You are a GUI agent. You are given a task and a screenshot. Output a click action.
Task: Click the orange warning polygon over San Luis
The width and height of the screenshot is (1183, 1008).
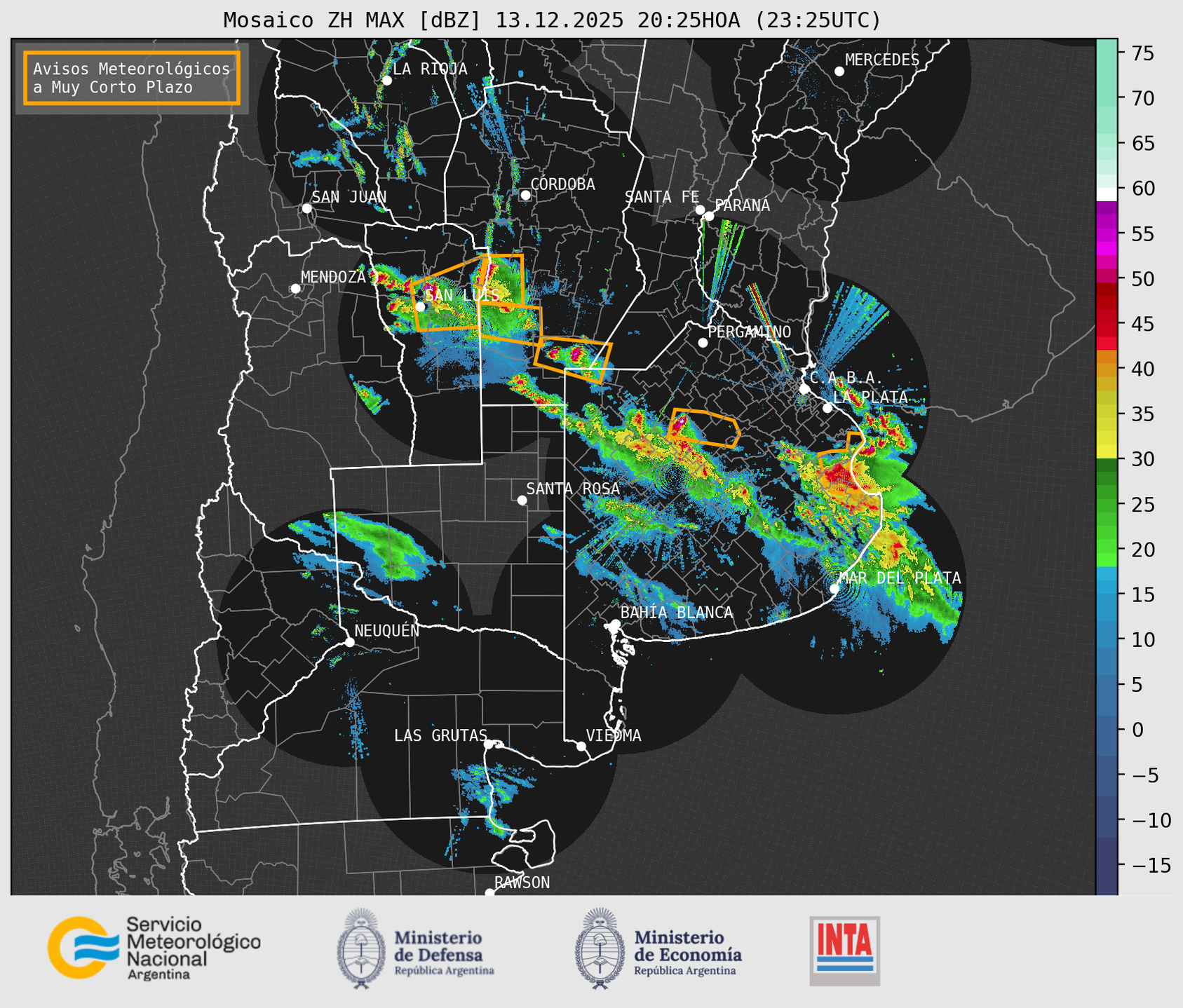tap(449, 294)
